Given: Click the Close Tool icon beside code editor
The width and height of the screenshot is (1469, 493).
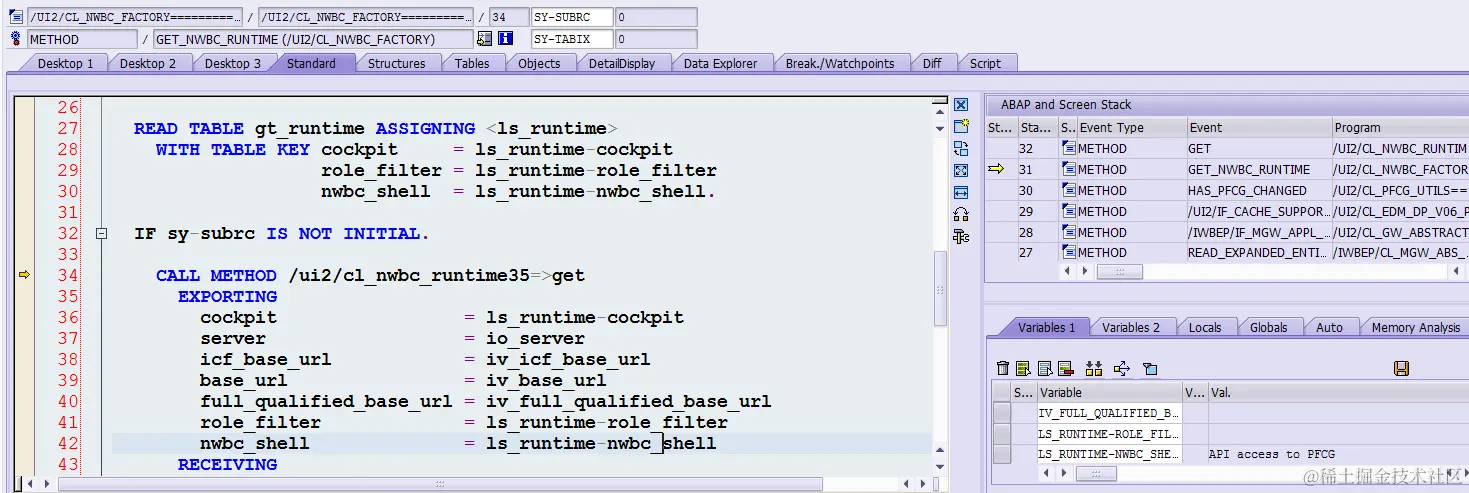Looking at the screenshot, I should click(961, 105).
